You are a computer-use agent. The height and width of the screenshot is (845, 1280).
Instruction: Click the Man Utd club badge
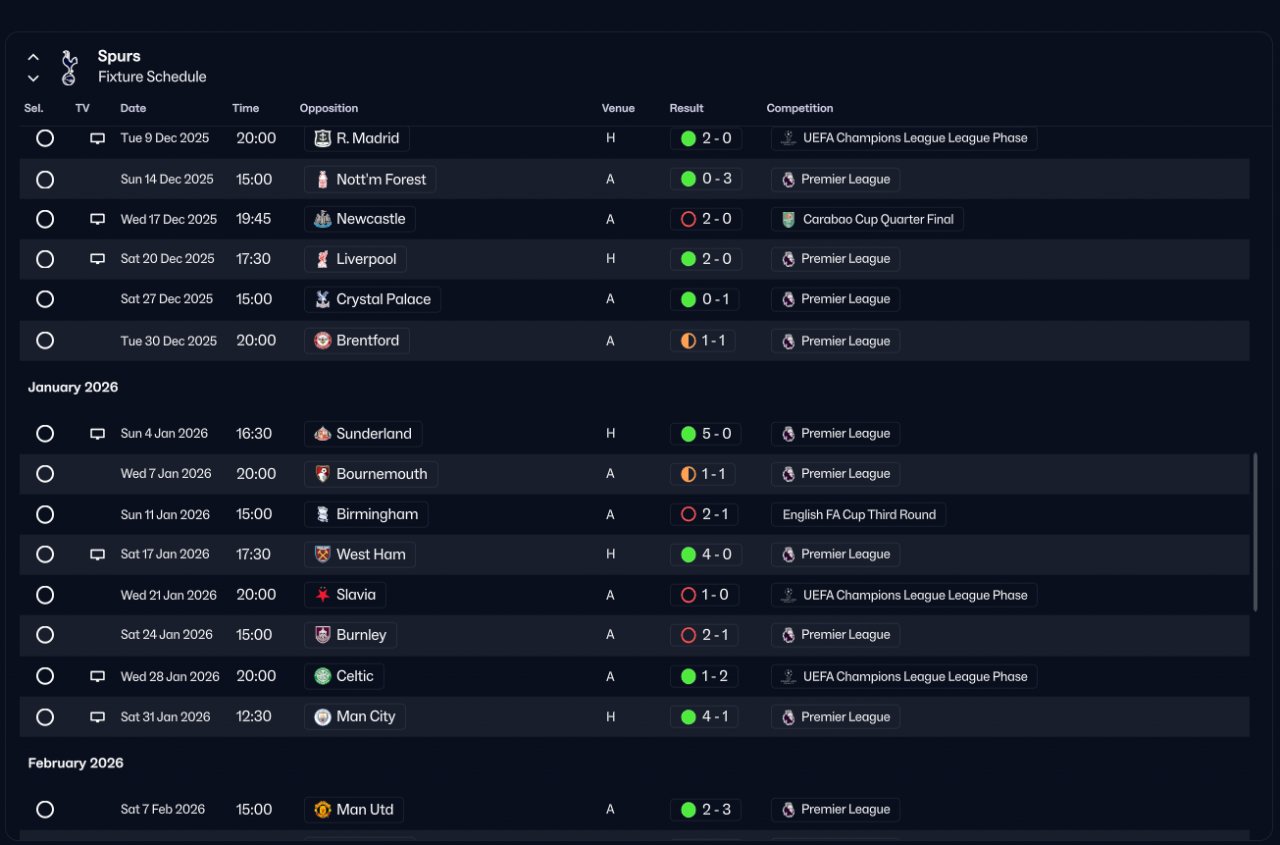click(322, 810)
